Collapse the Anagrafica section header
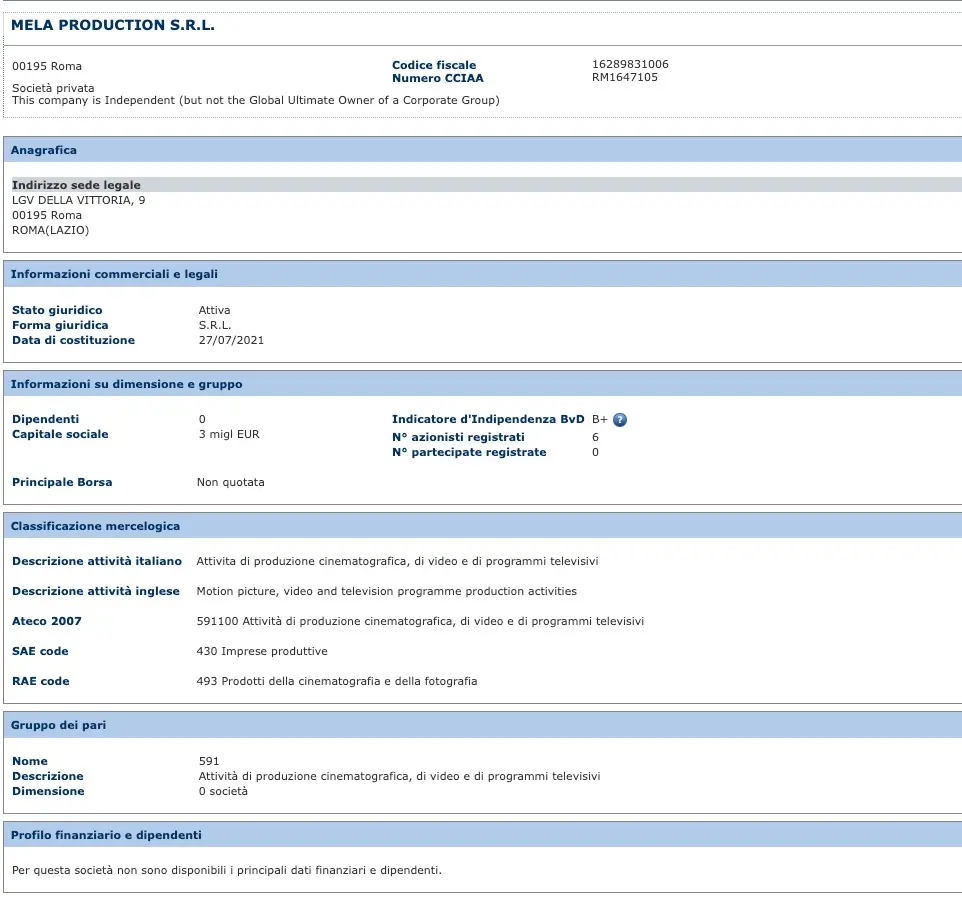The height and width of the screenshot is (900, 962). coord(44,150)
